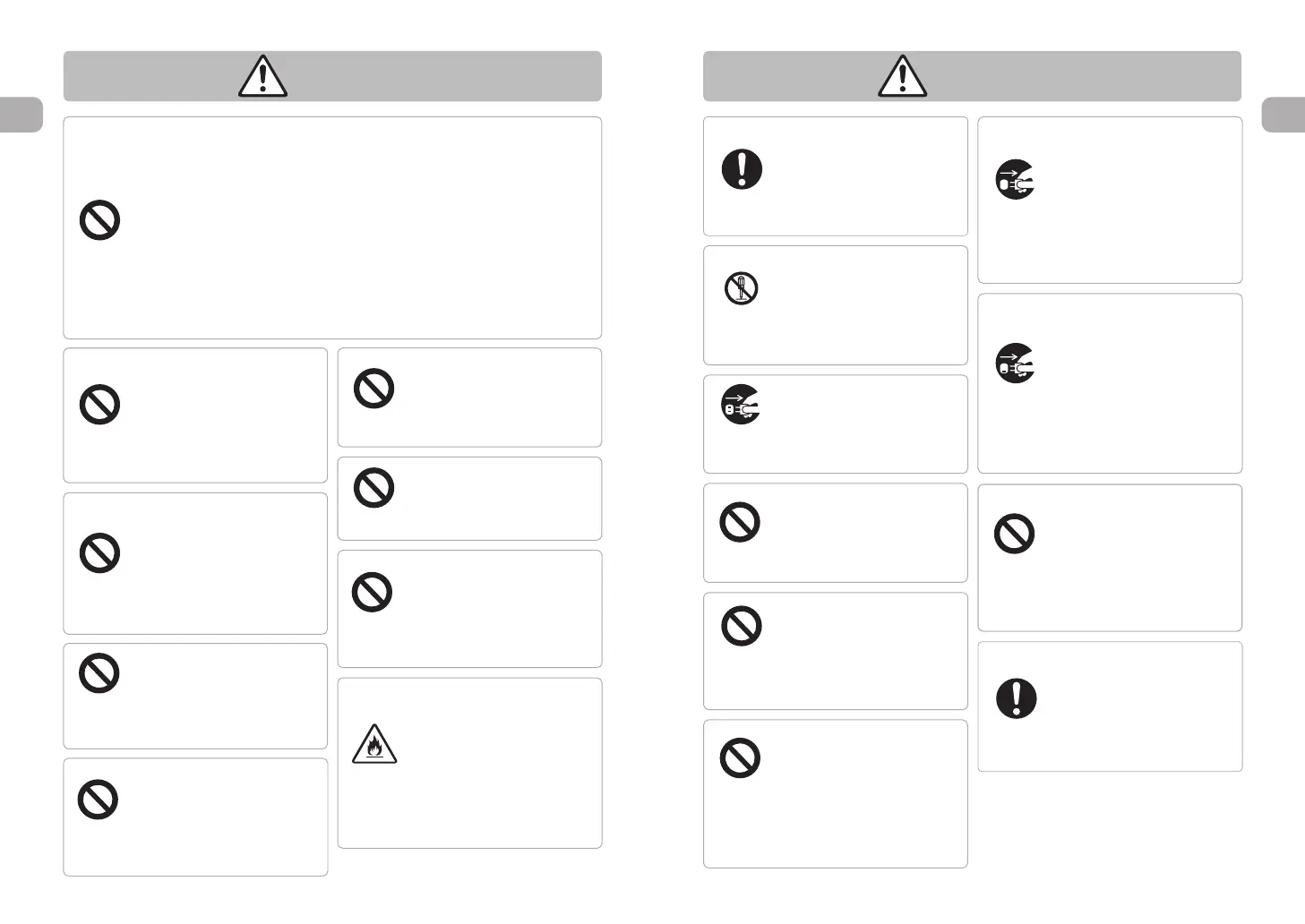
Task: Click prohibition icon directly above the flammable box
Action: pyautogui.click(x=372, y=592)
